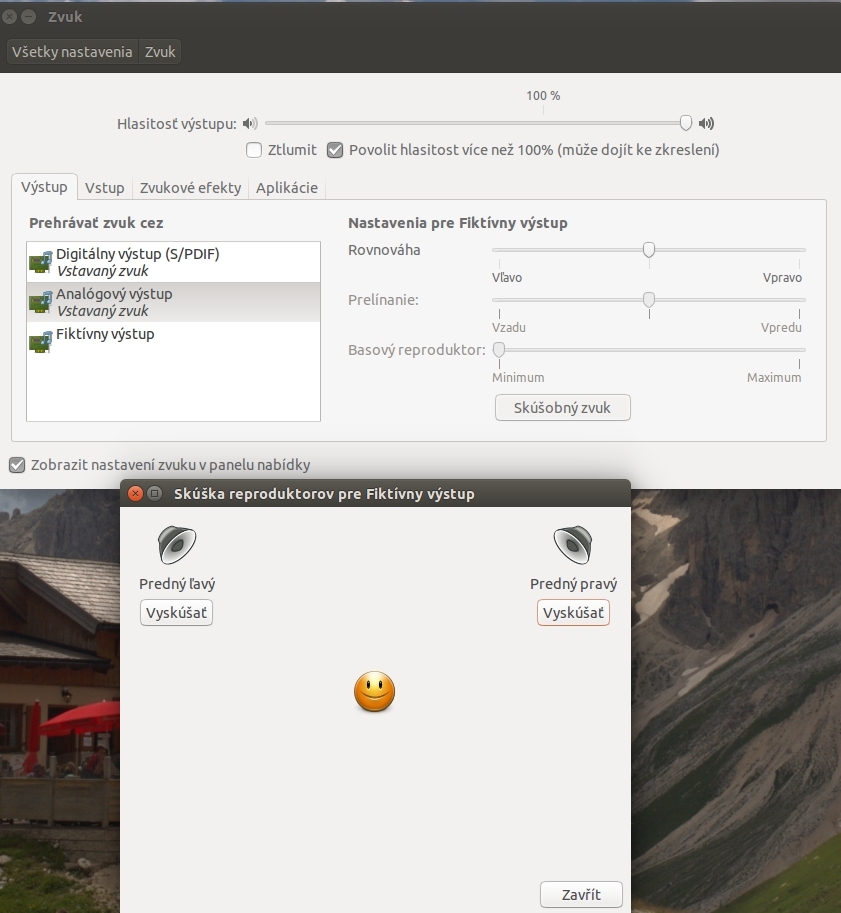Image resolution: width=841 pixels, height=913 pixels.
Task: Click the Maximum subwoofer label
Action: pyautogui.click(x=774, y=378)
